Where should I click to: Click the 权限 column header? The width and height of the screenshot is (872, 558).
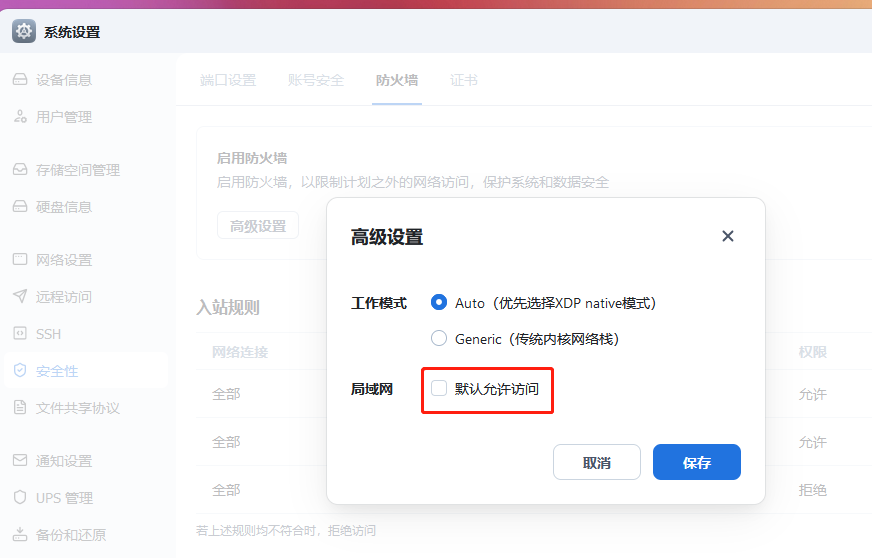(812, 352)
